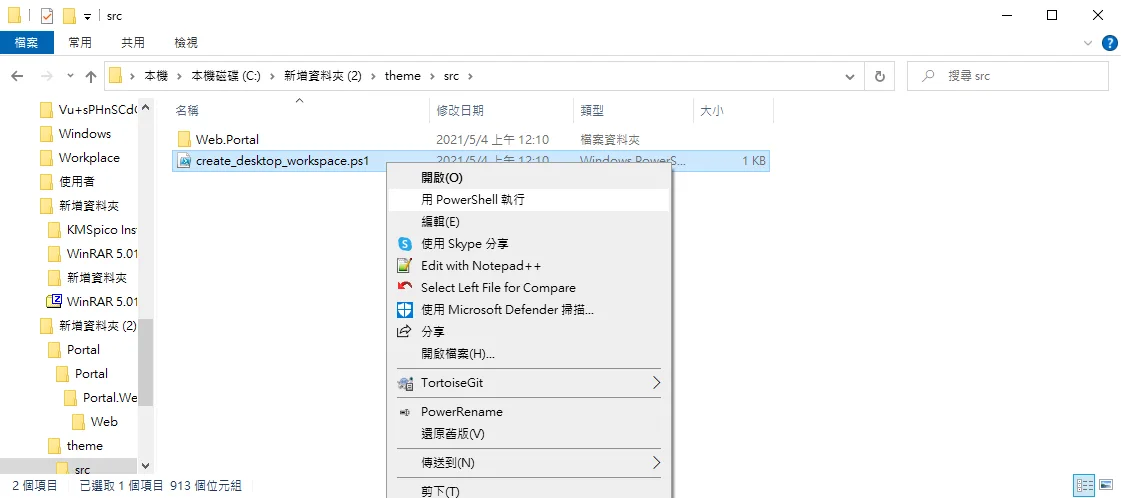Click the Notepad++ icon in context menu
This screenshot has height=498, width=1122.
(405, 266)
